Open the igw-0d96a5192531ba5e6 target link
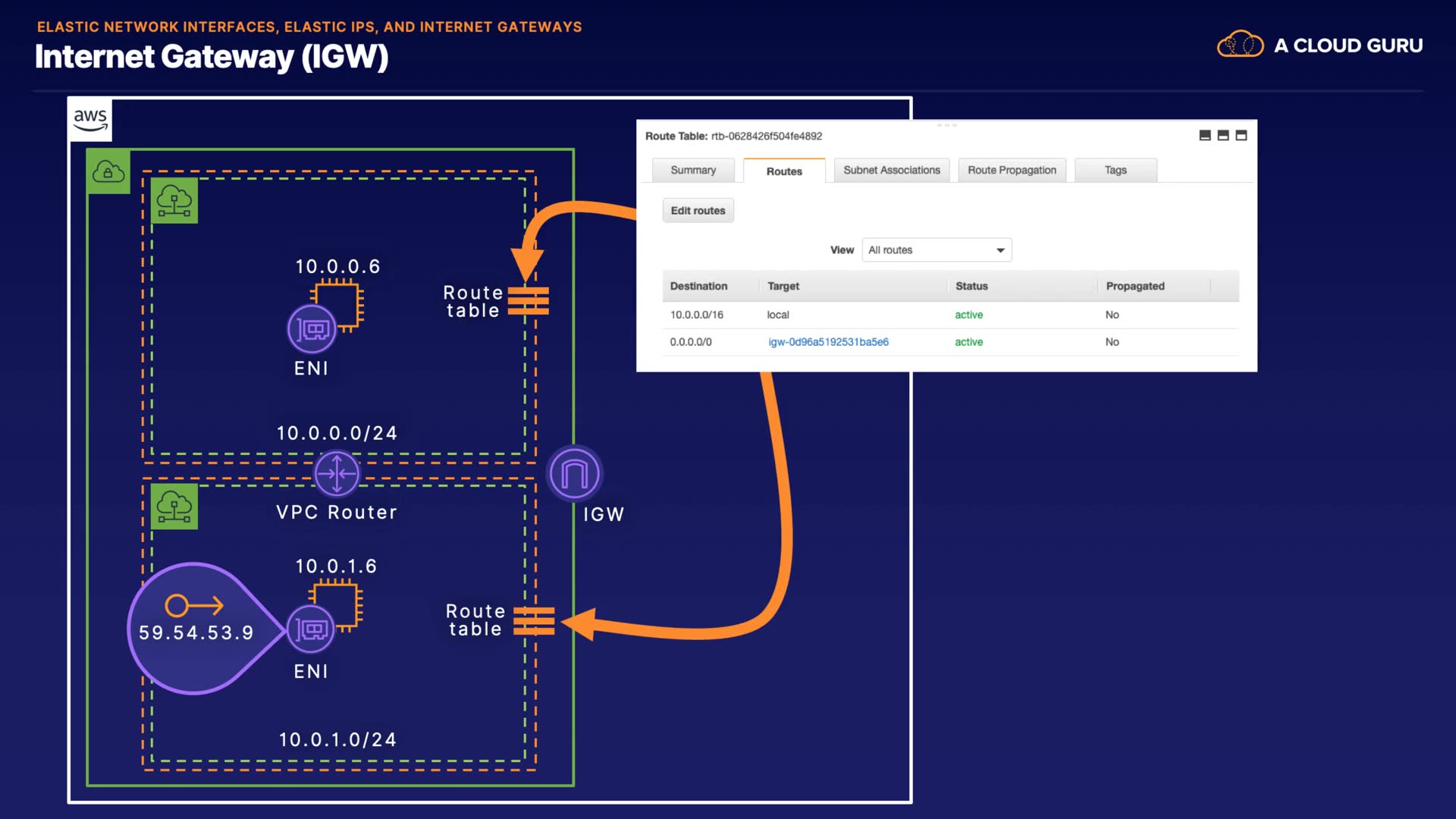This screenshot has width=1456, height=819. pyautogui.click(x=828, y=342)
